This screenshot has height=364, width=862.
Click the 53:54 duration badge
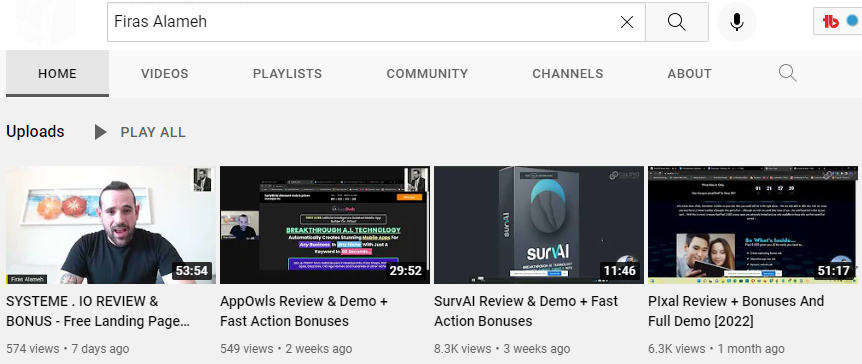[192, 271]
